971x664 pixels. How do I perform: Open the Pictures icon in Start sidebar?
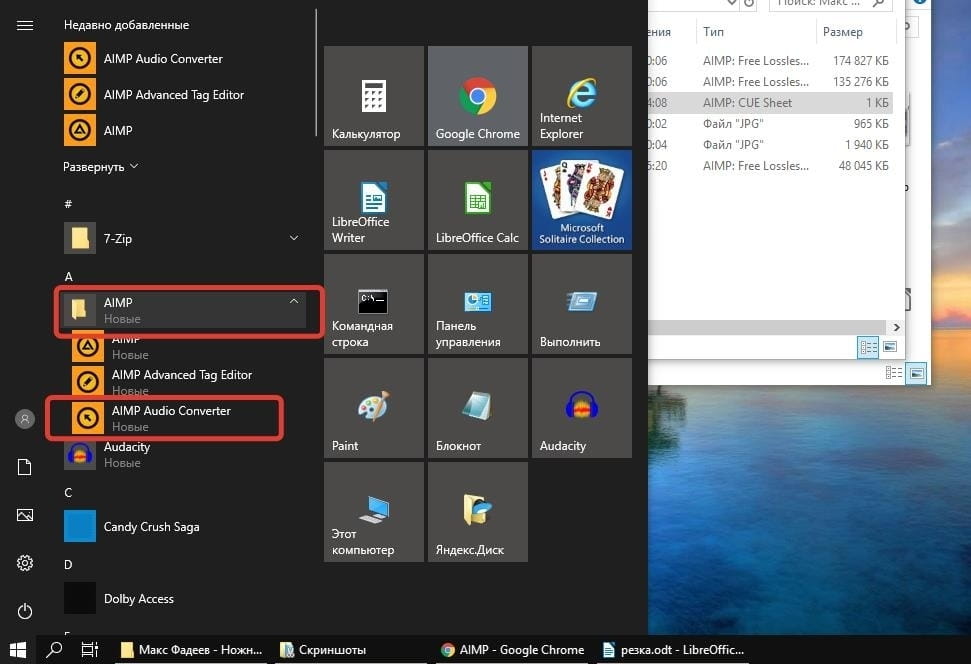25,515
